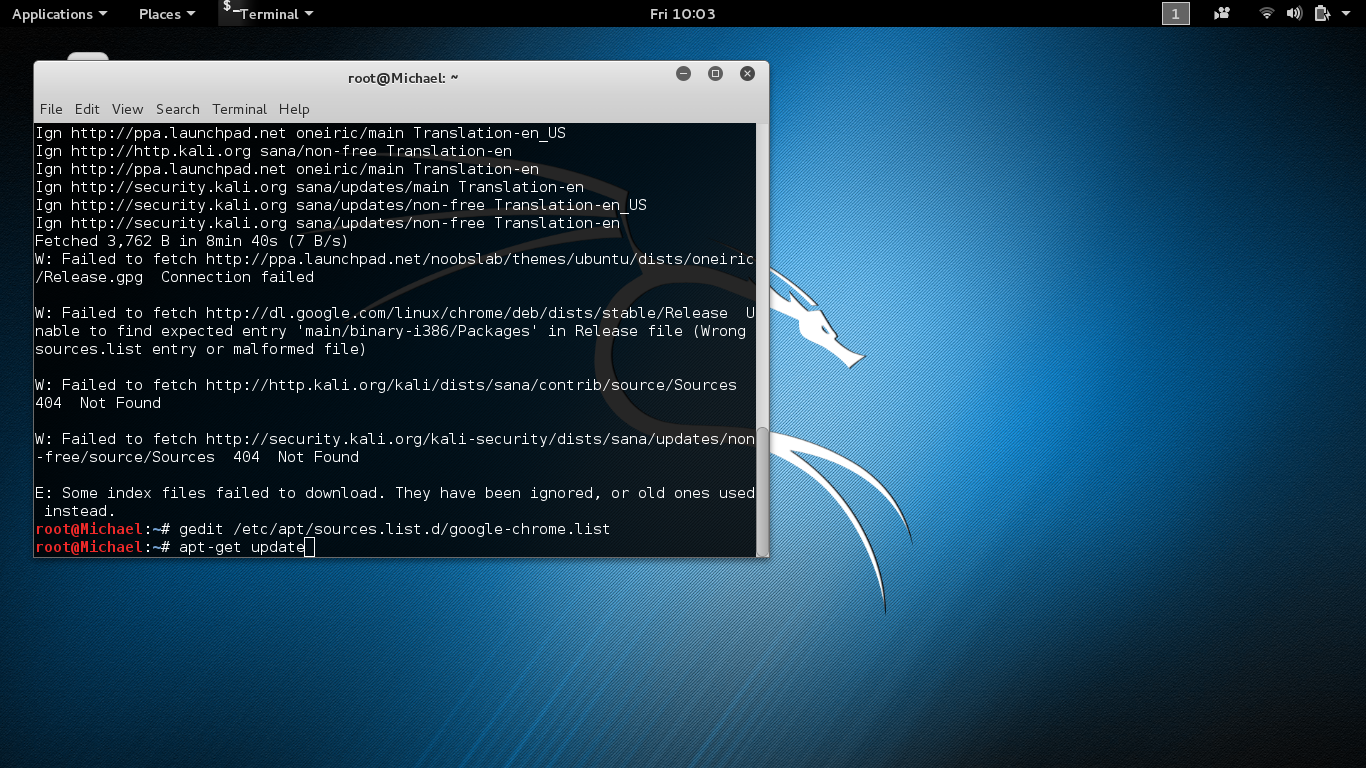Screen dimensions: 1366x768
Task: Open the View menu in the terminal
Action: pos(127,109)
